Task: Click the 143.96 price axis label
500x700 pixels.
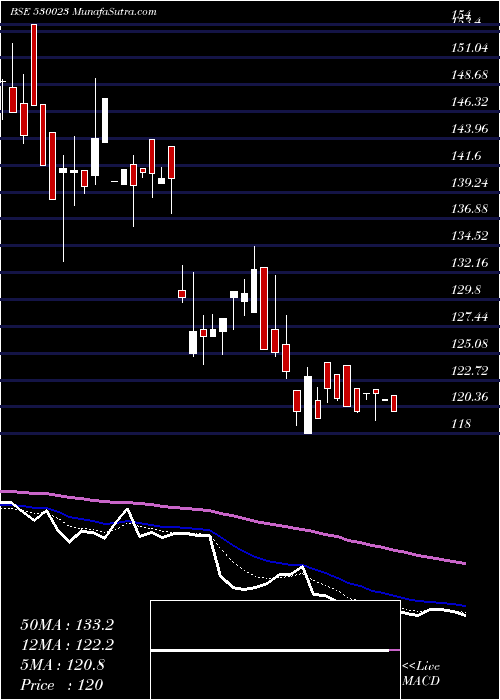Action: click(x=470, y=129)
